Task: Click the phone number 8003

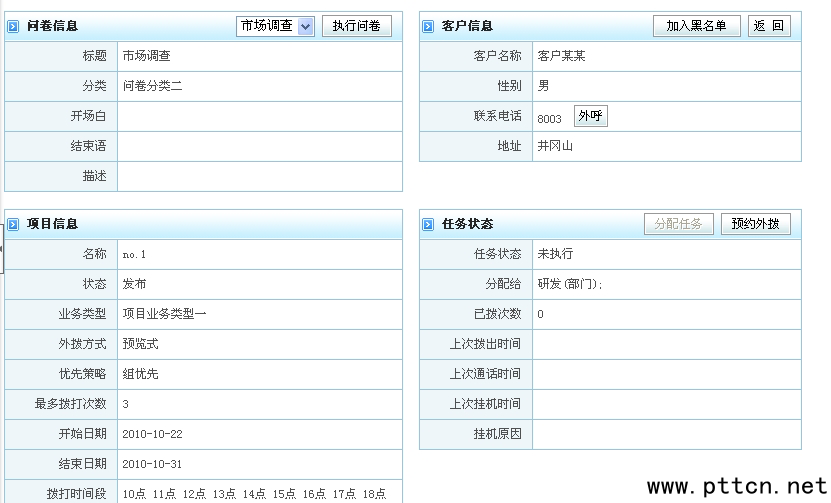Action: click(549, 118)
